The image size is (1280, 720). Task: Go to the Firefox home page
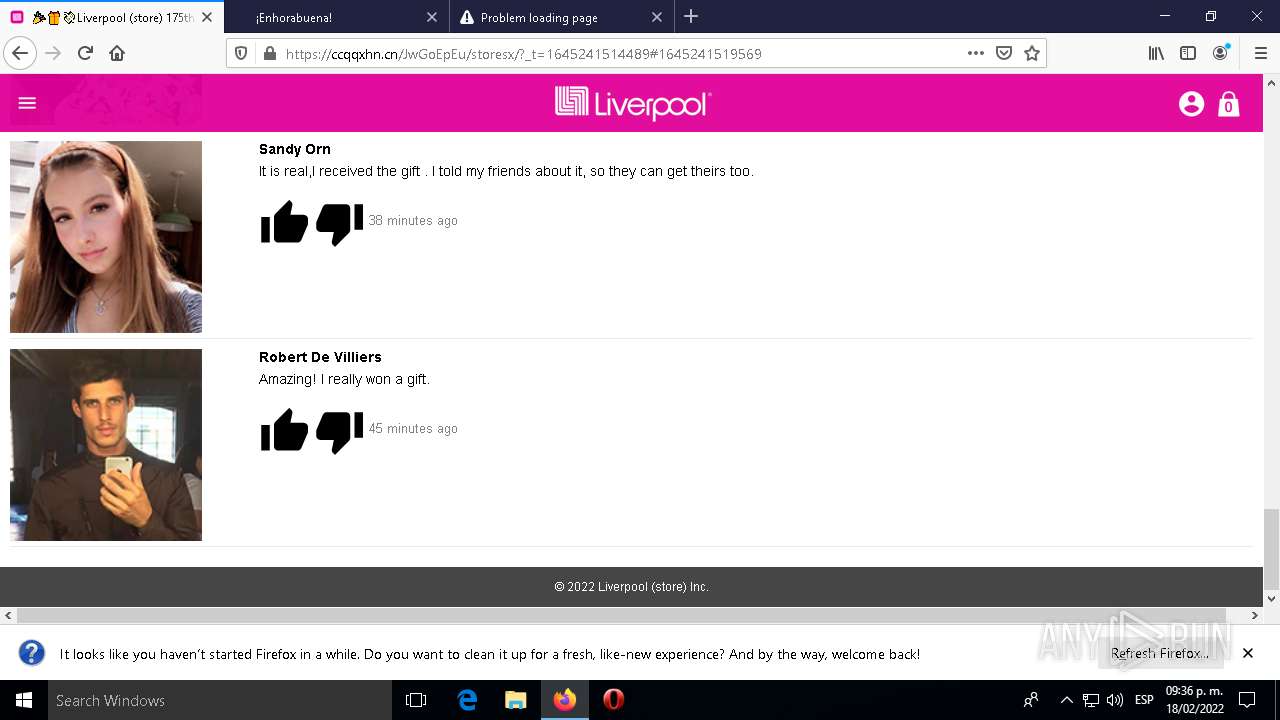tap(117, 54)
